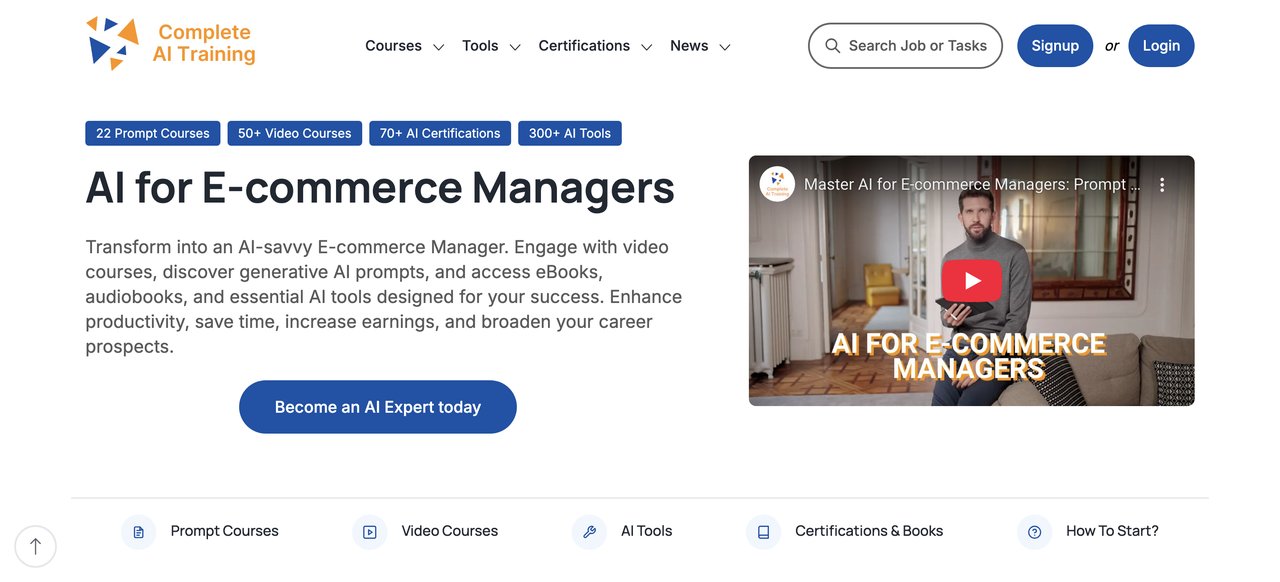The height and width of the screenshot is (582, 1280).
Task: Expand the Courses chevron
Action: [438, 47]
